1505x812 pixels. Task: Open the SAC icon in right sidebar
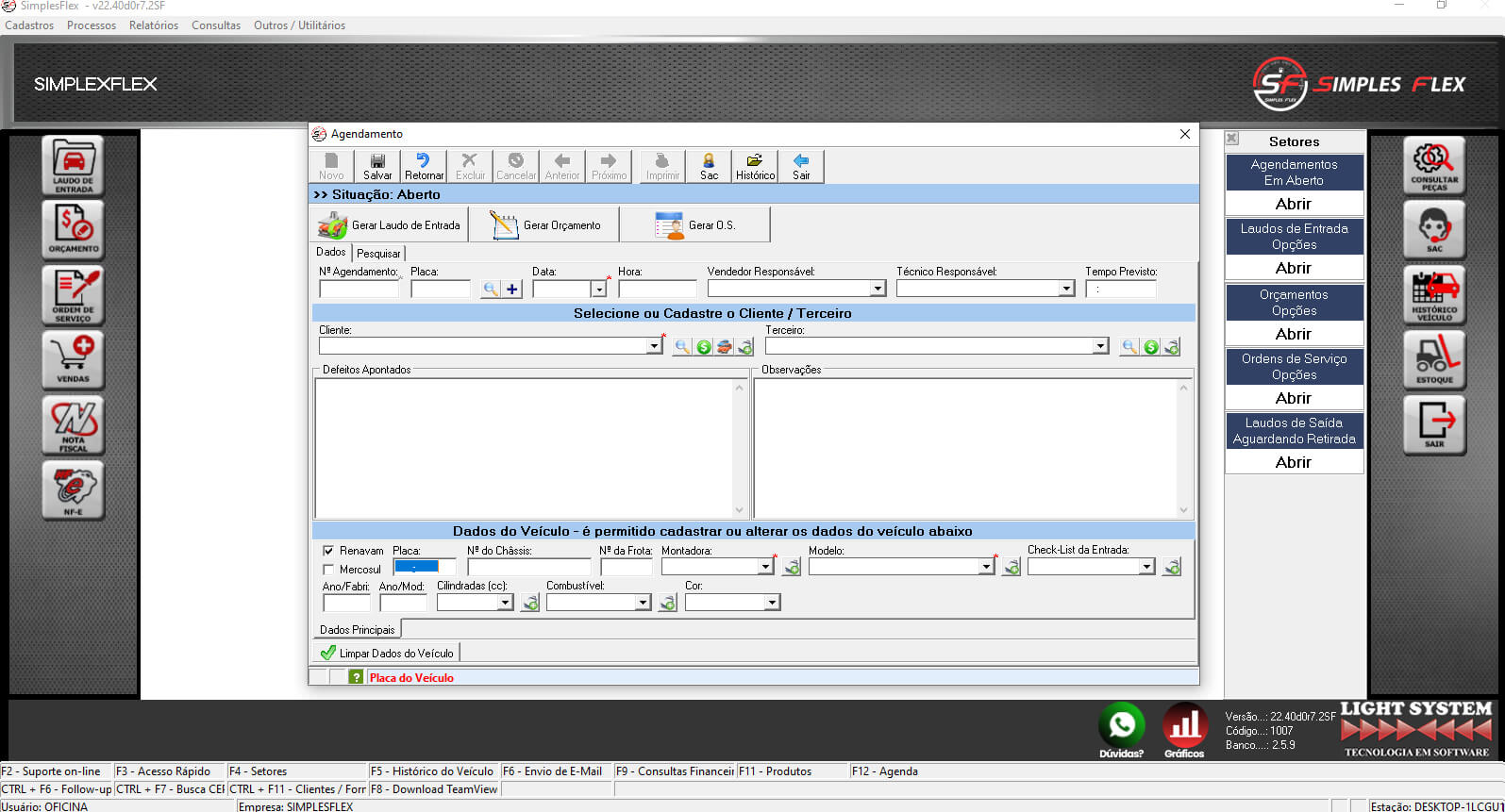(1434, 230)
